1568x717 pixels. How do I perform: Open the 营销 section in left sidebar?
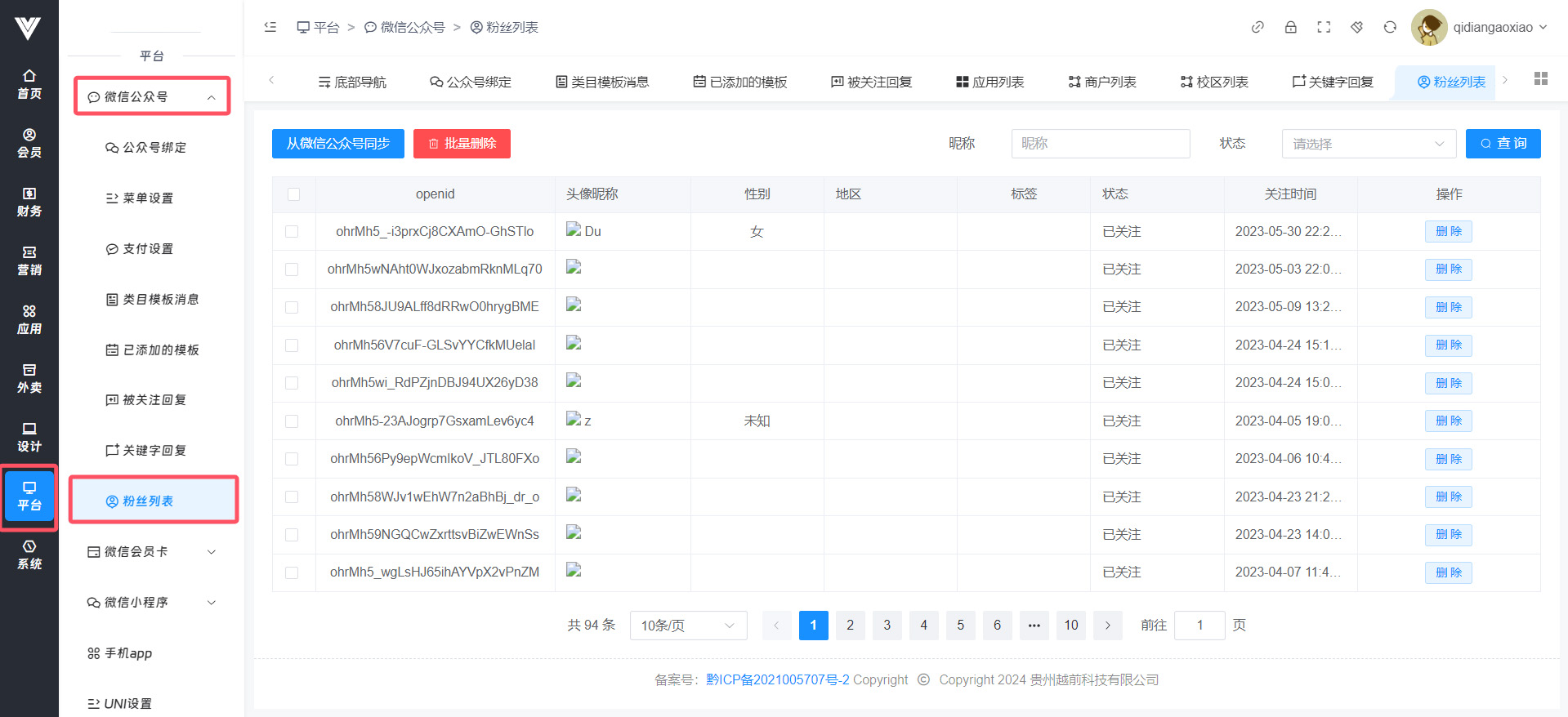coord(29,261)
